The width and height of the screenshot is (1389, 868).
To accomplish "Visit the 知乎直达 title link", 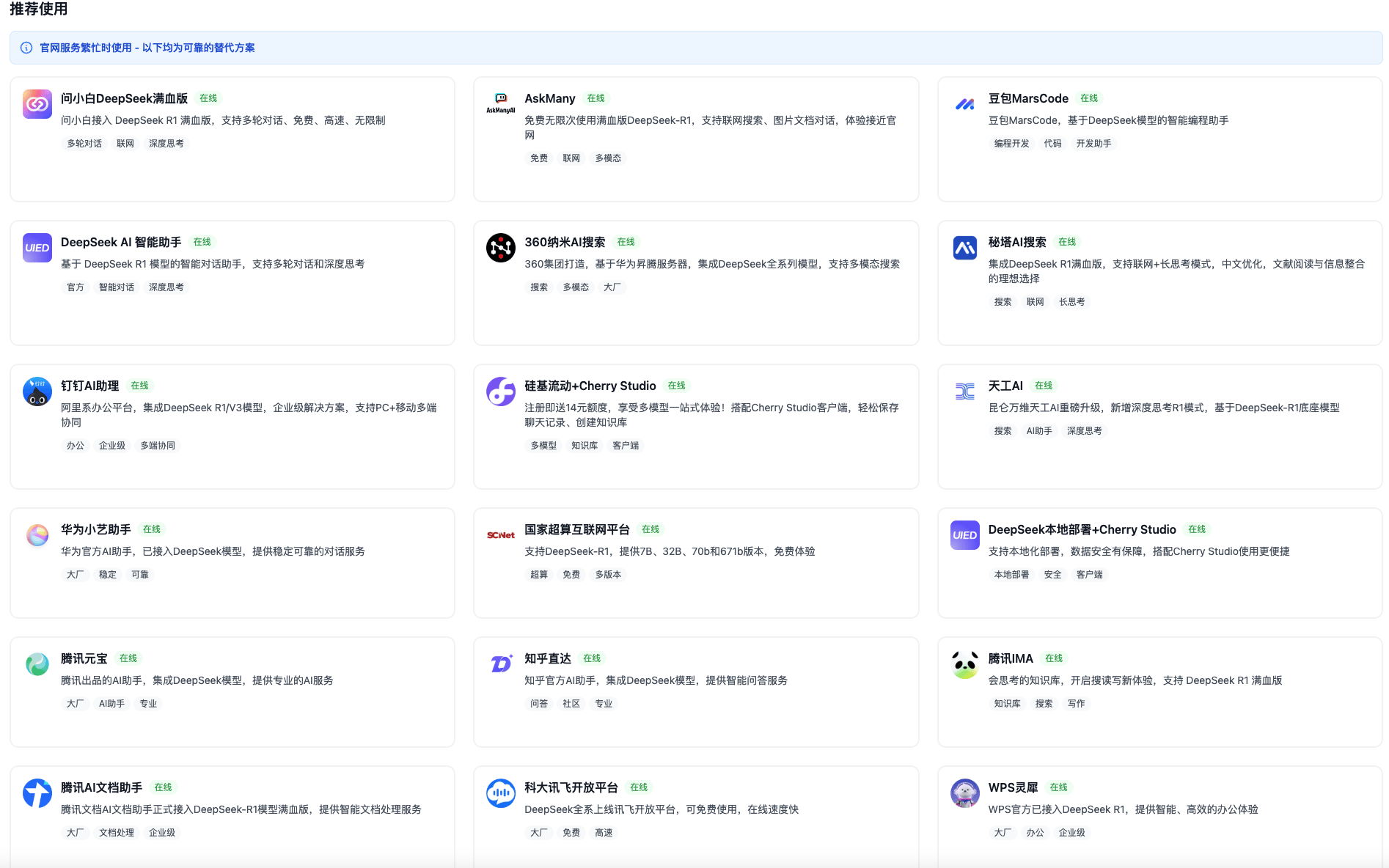I will [x=548, y=658].
